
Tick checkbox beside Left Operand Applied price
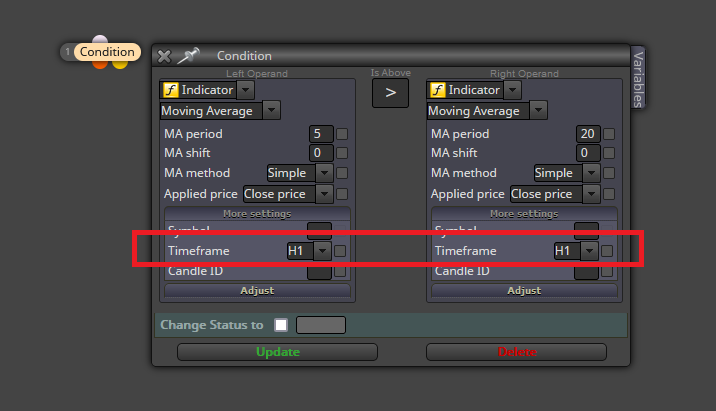click(x=342, y=194)
